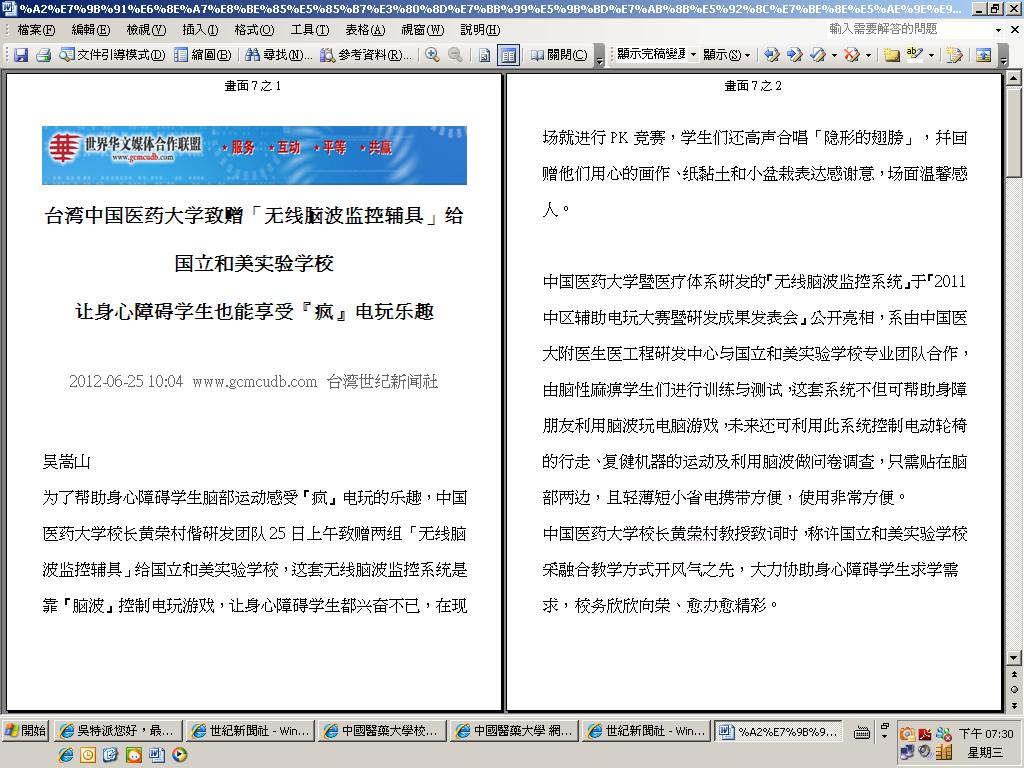
Task: Click the reviewing pane icon
Action: [984, 55]
